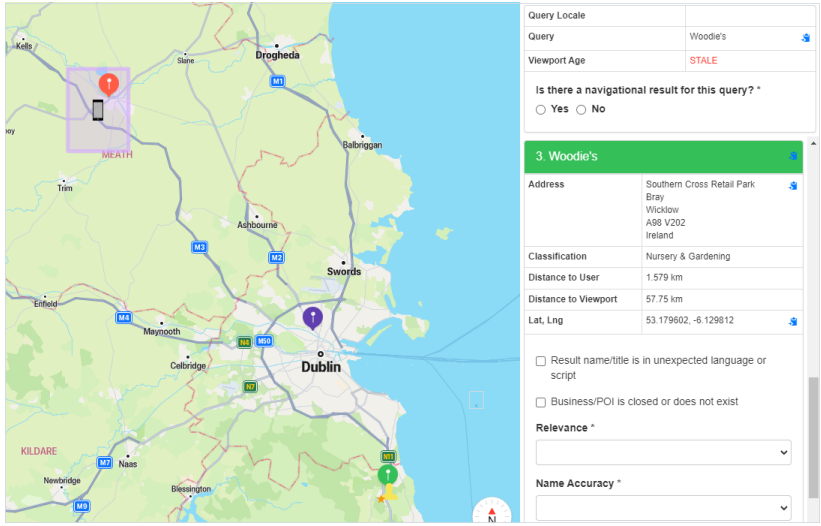821x526 pixels.
Task: Click the black phone device icon on map
Action: pyautogui.click(x=97, y=110)
